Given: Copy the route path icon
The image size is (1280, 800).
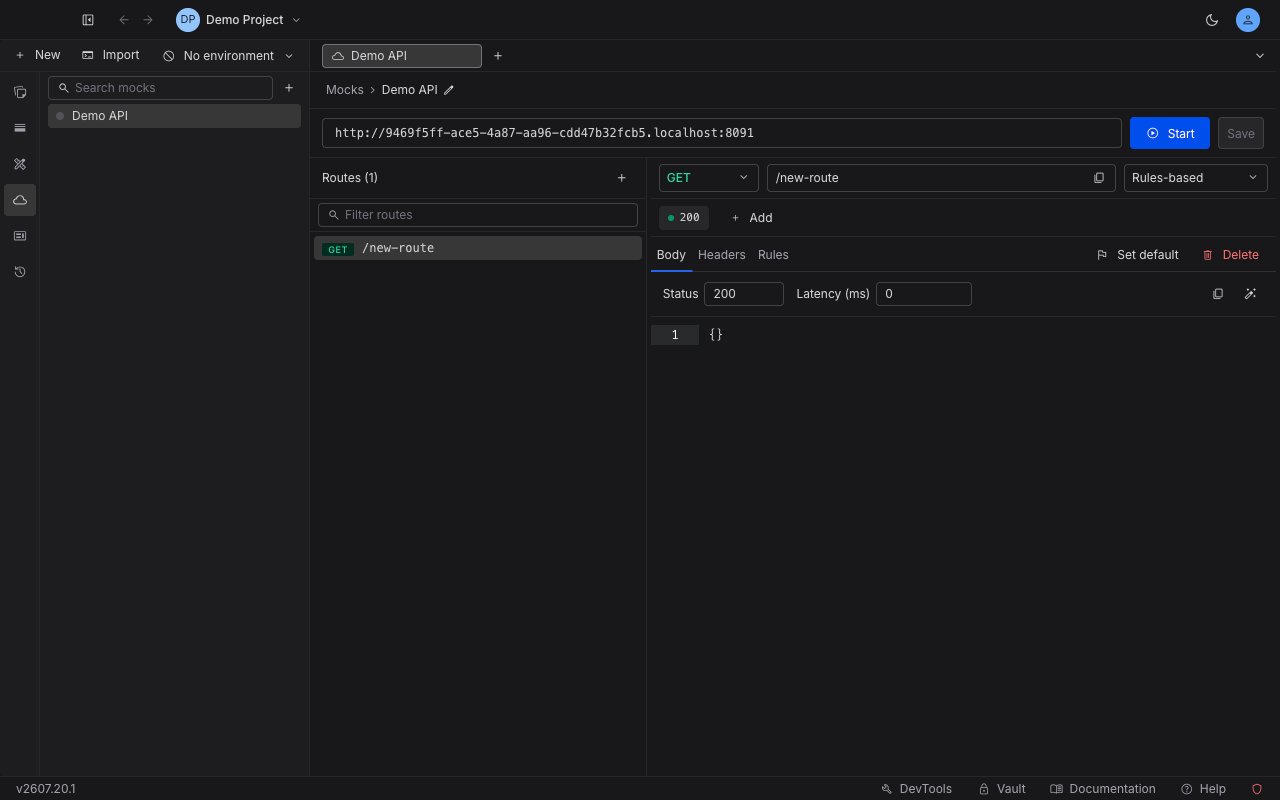Looking at the screenshot, I should coord(1099,178).
